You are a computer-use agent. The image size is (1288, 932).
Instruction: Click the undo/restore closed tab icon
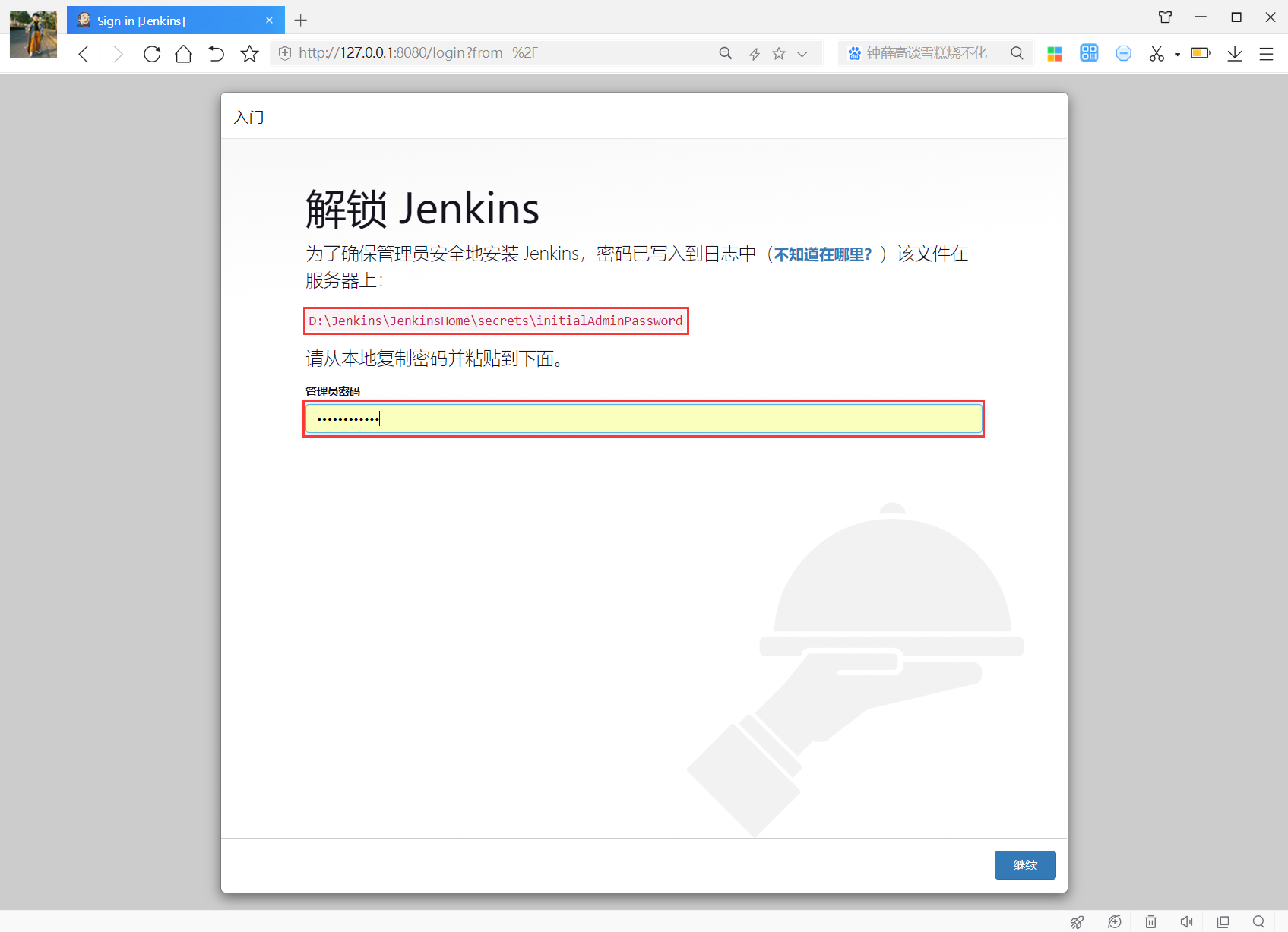[x=217, y=54]
